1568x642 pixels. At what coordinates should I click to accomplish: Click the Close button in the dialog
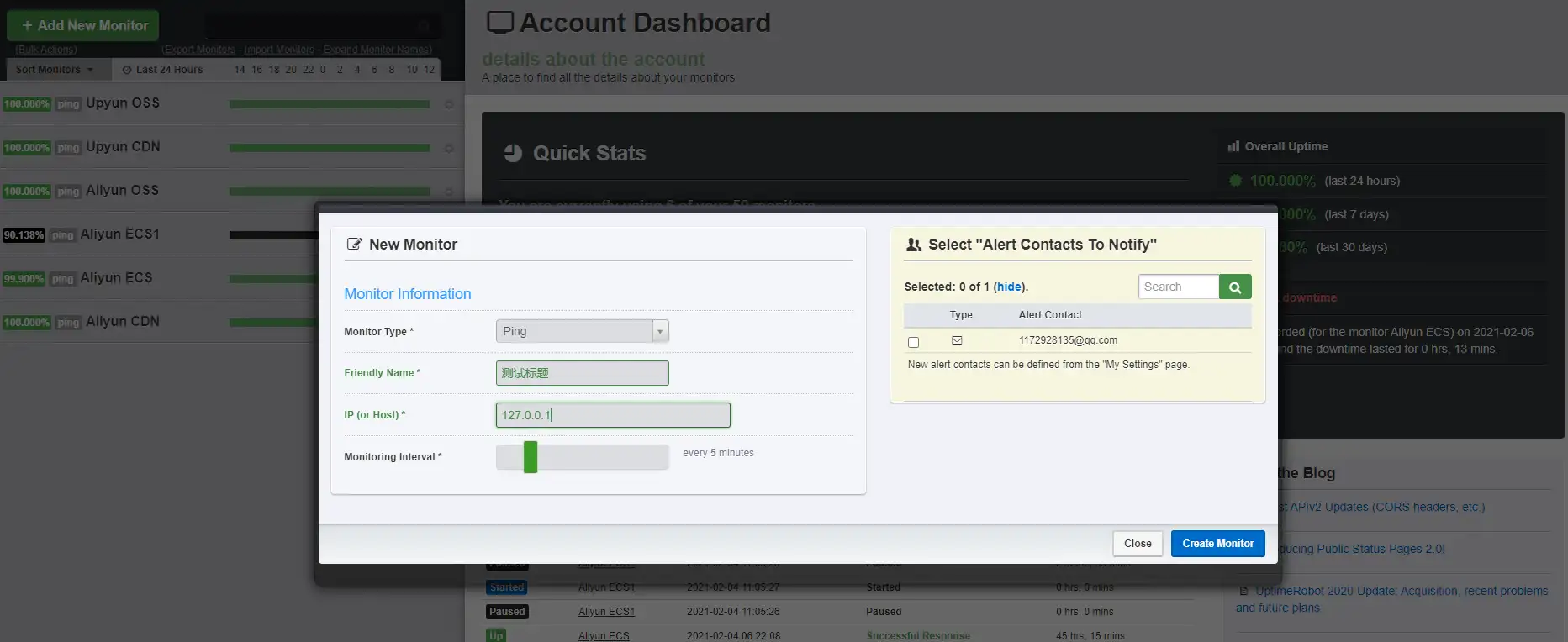click(x=1138, y=544)
